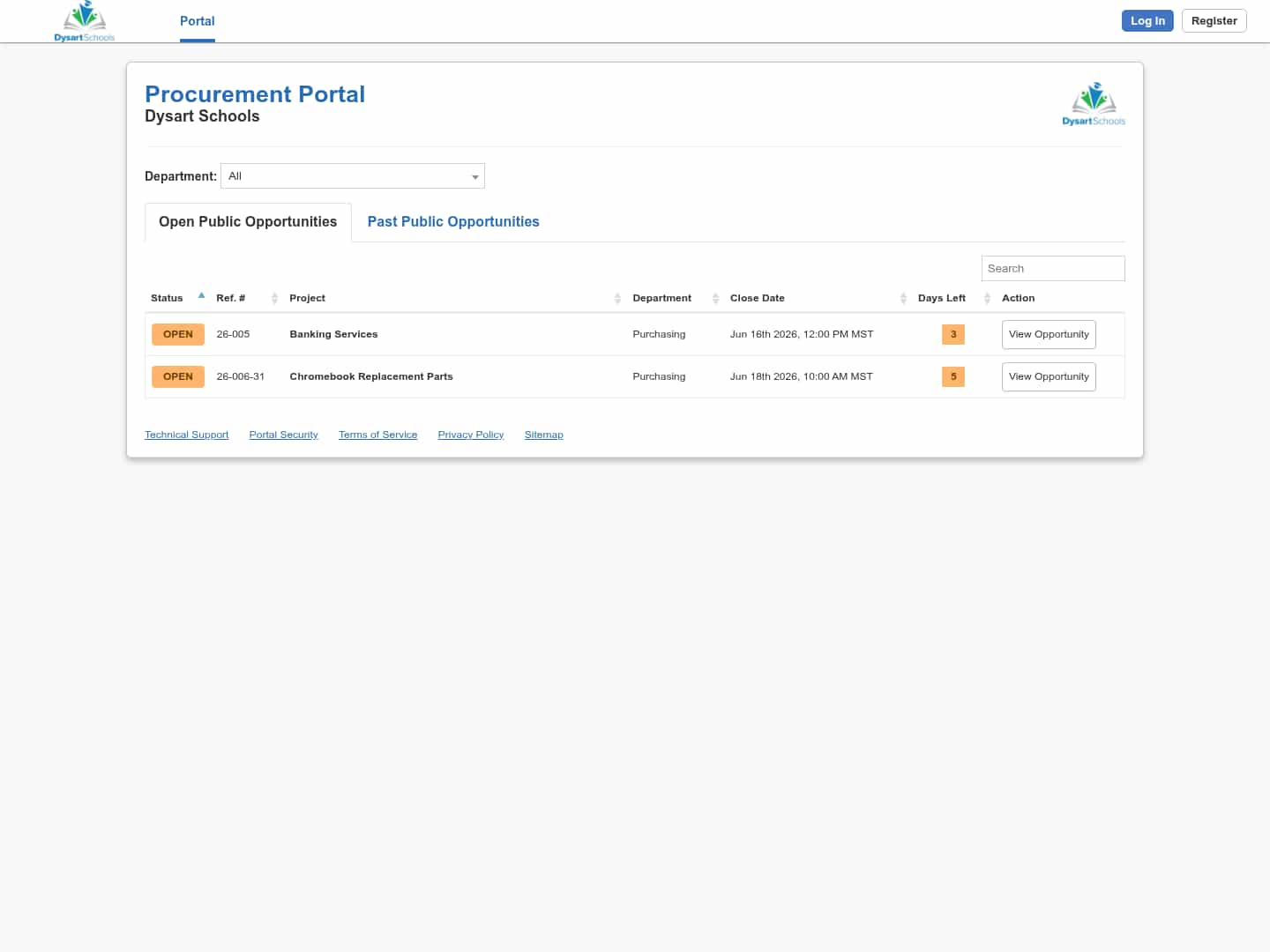The height and width of the screenshot is (952, 1270).
Task: Click the Project column header label
Action: click(x=308, y=299)
